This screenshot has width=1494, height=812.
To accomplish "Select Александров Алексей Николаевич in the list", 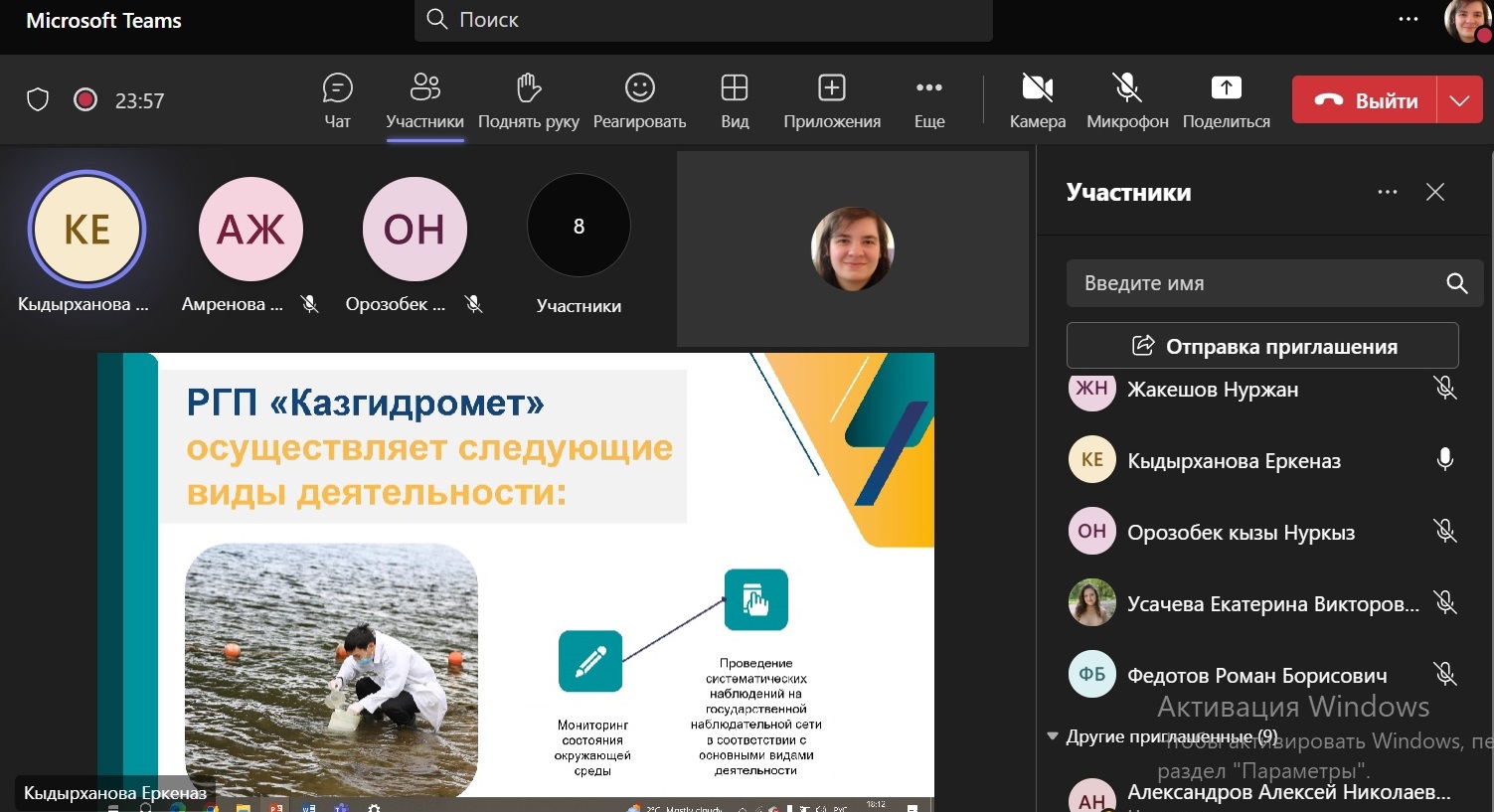I will (x=1262, y=795).
